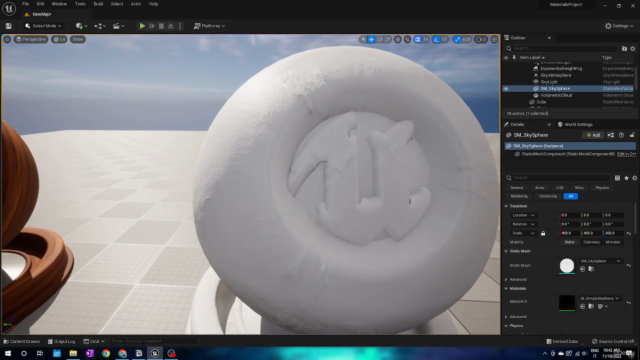Filter Details by the LOD category
This screenshot has height=360, width=640.
(560, 188)
